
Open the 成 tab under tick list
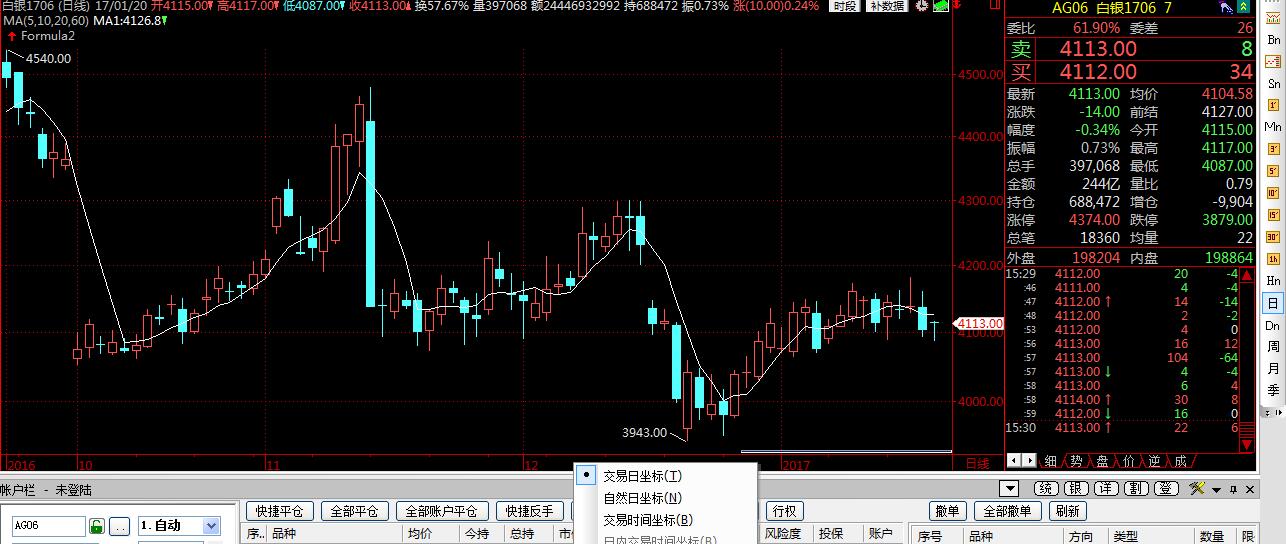click(x=1180, y=461)
